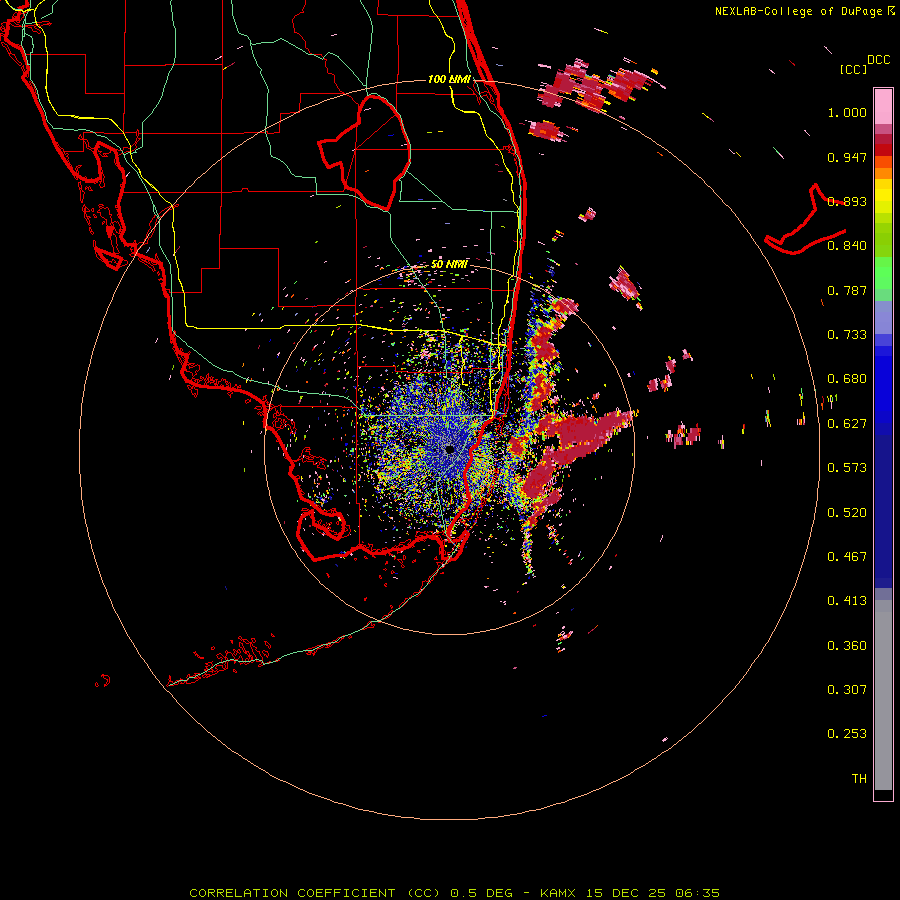This screenshot has height=900, width=900.
Task: Click the 0.413 scale value
Action: click(847, 601)
